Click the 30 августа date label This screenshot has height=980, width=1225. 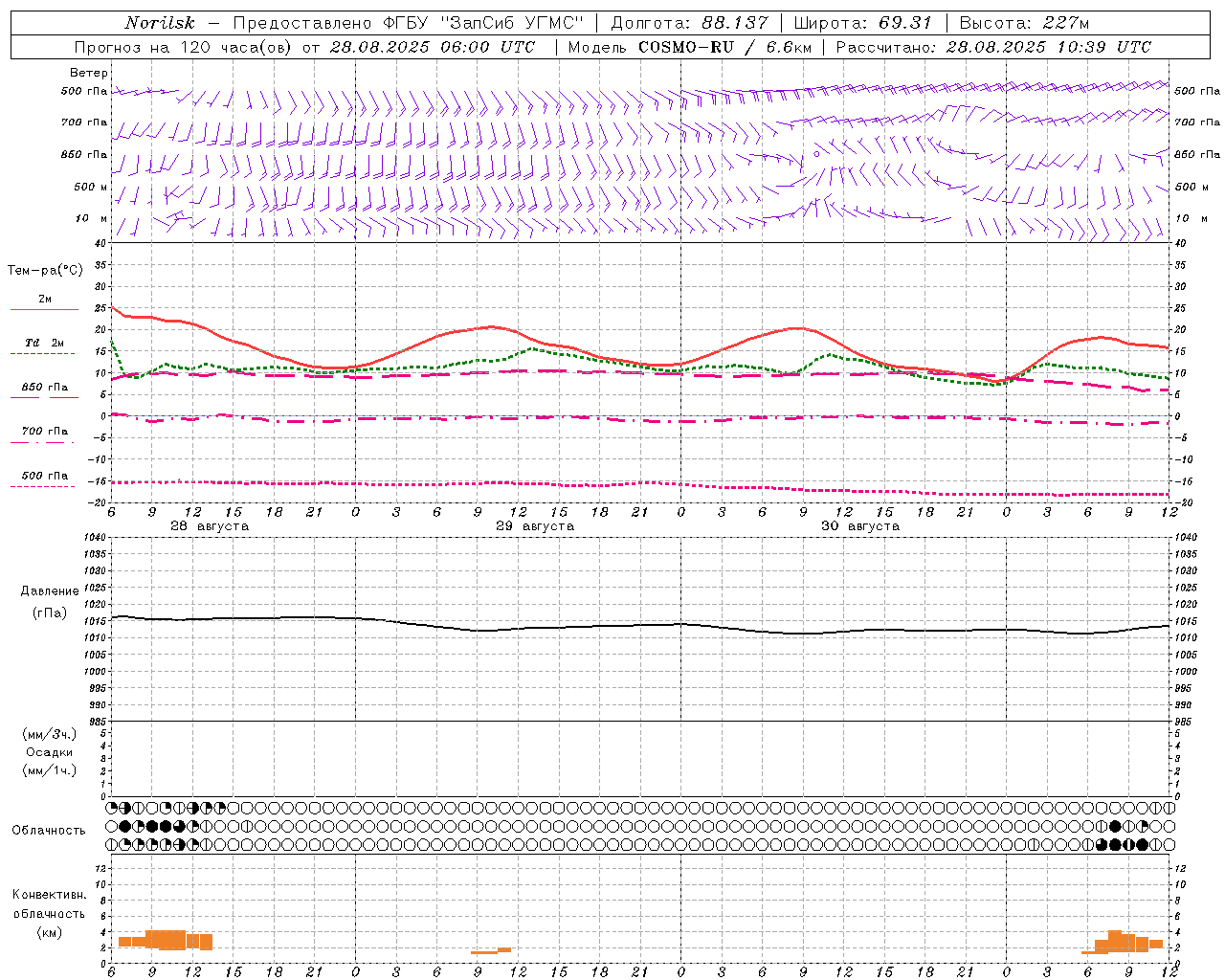(860, 526)
